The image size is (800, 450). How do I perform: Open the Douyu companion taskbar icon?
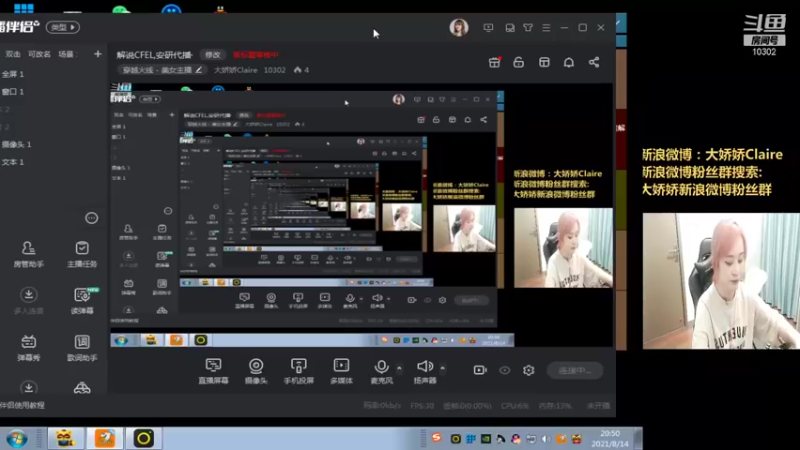click(x=65, y=438)
